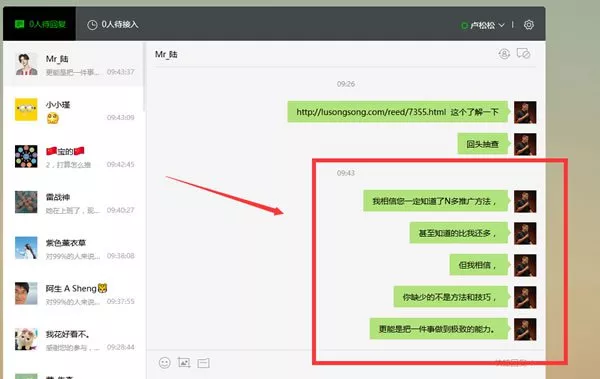Open the quick reply icon in input toolbar
The height and width of the screenshot is (379, 600).
[x=204, y=363]
